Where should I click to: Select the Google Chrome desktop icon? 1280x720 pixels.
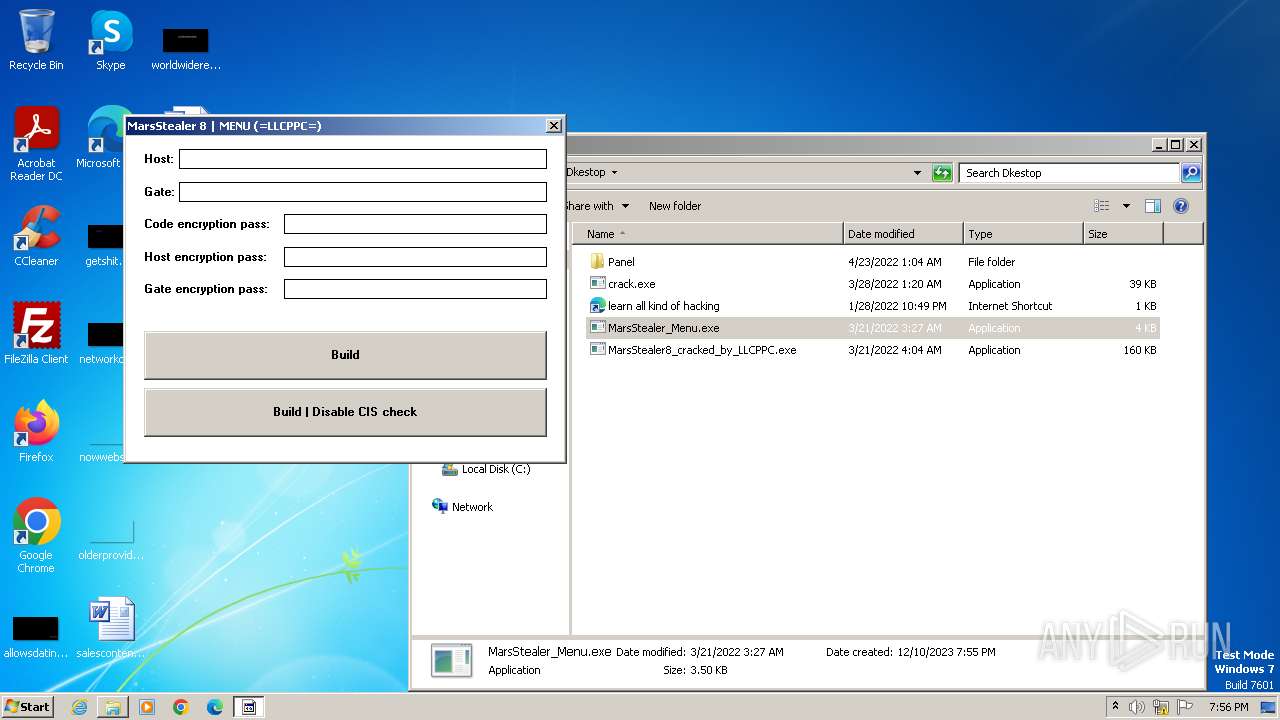pos(36,537)
